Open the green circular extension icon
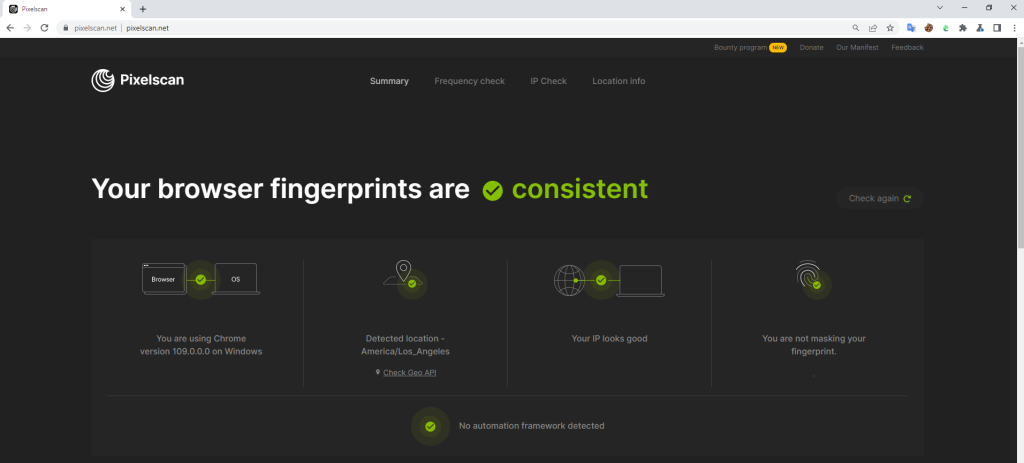Screen dimensions: 1024x463 945,27
